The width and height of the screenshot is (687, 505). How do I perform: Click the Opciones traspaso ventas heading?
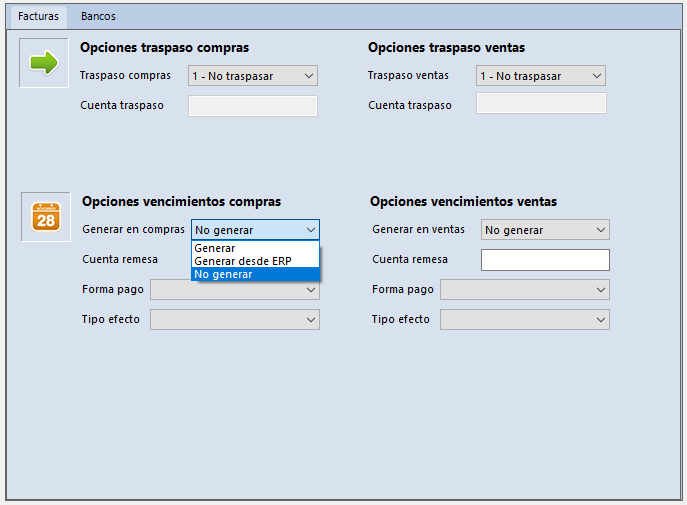click(446, 48)
